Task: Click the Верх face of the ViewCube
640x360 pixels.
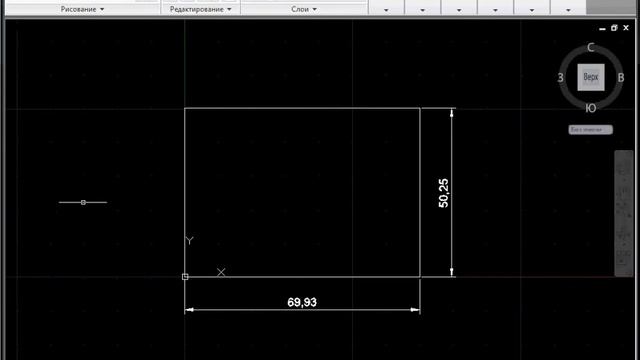Action: [x=591, y=77]
